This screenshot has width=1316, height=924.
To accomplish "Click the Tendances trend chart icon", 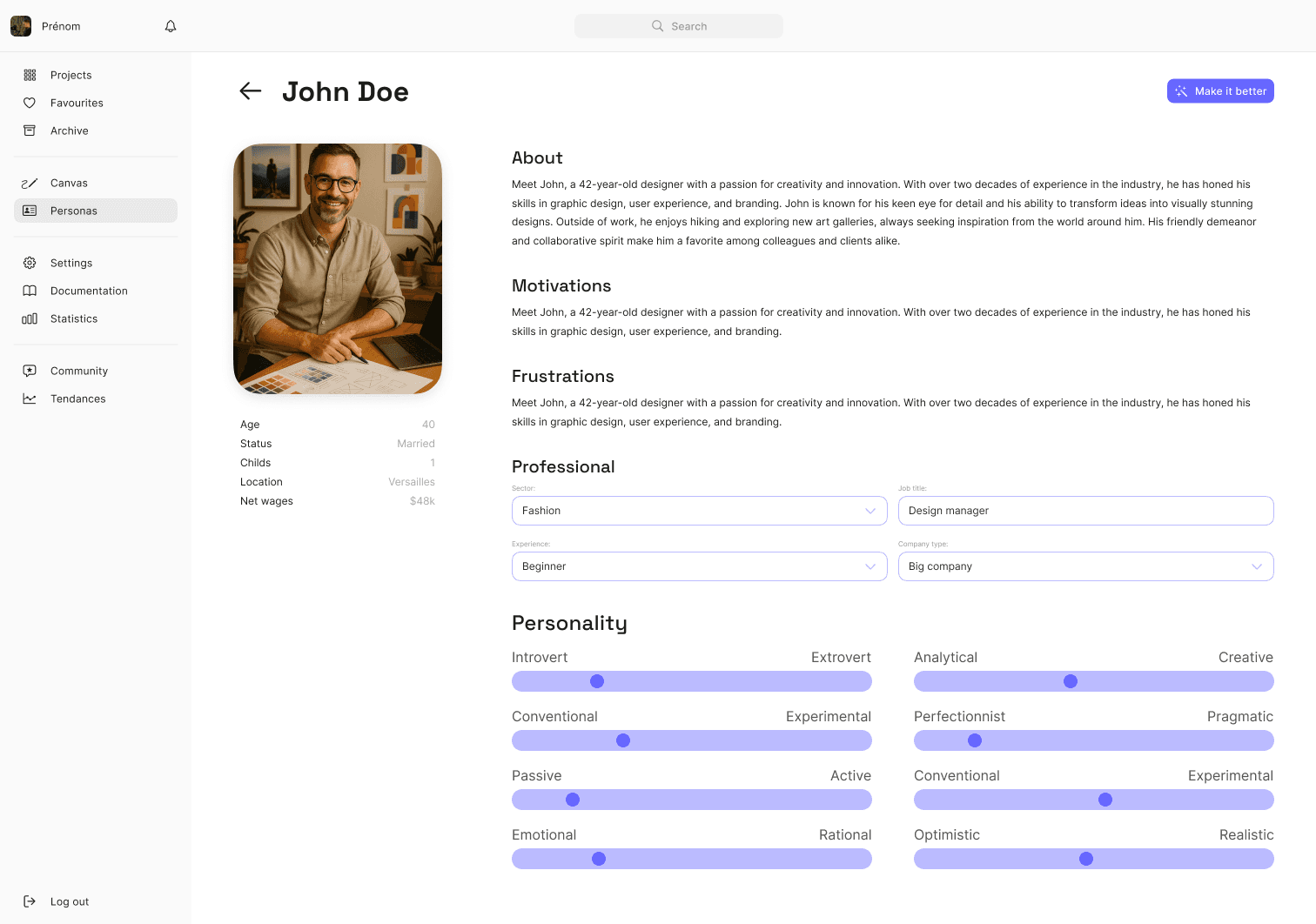I will 30,398.
